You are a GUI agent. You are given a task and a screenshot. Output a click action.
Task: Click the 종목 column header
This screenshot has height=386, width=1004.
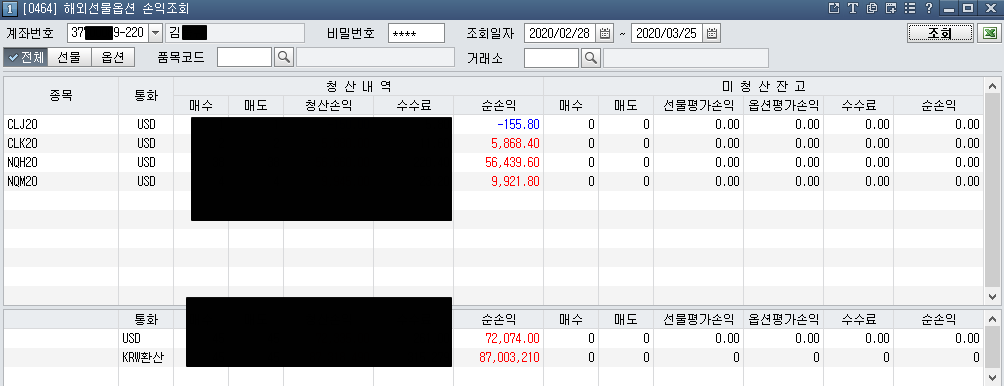[x=61, y=95]
